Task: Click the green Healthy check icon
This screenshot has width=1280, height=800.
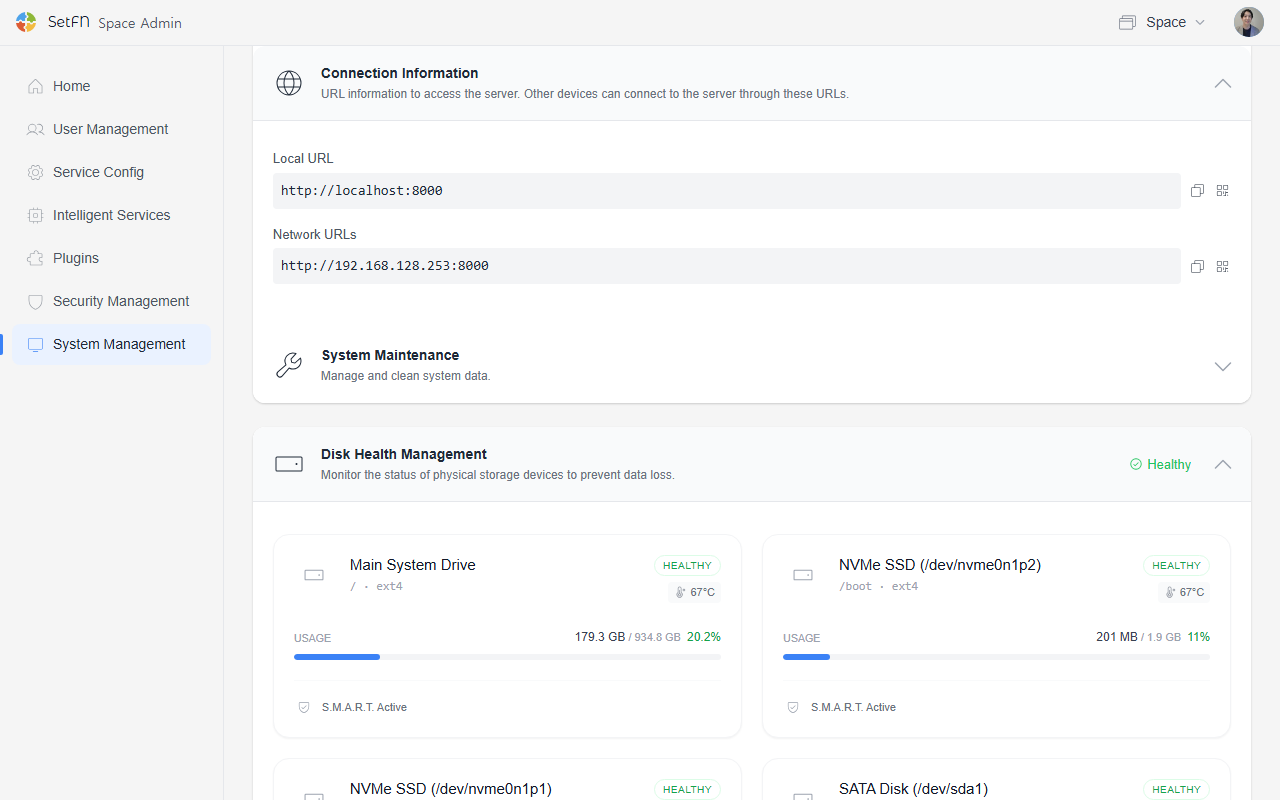Action: tap(1136, 464)
